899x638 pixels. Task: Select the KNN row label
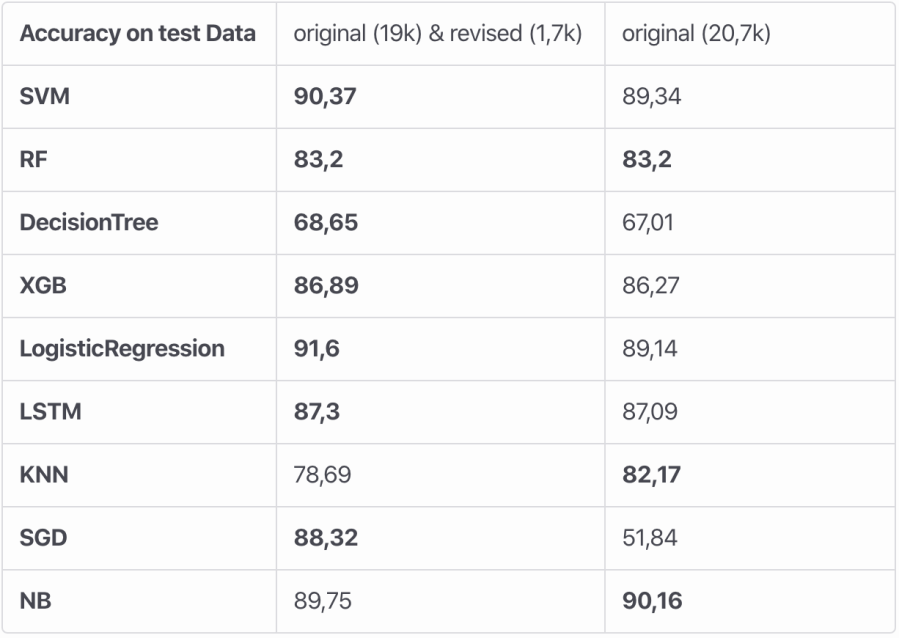click(44, 475)
